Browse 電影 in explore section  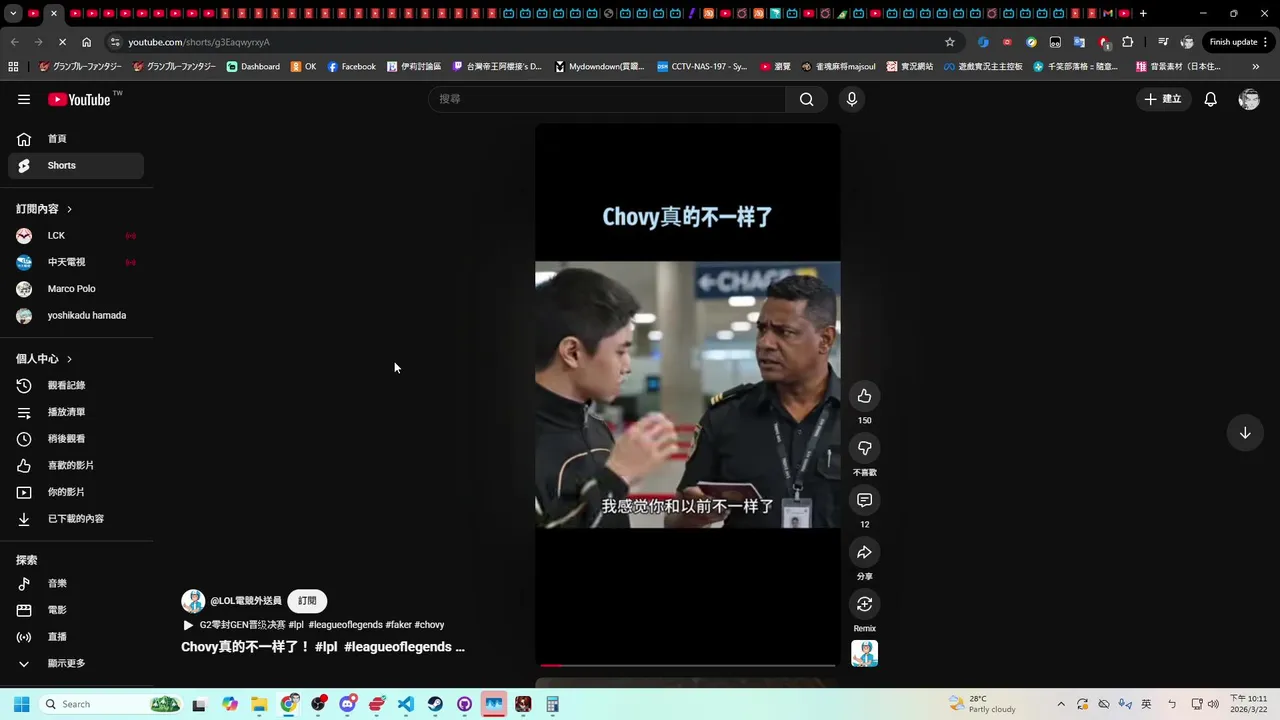coord(76,610)
